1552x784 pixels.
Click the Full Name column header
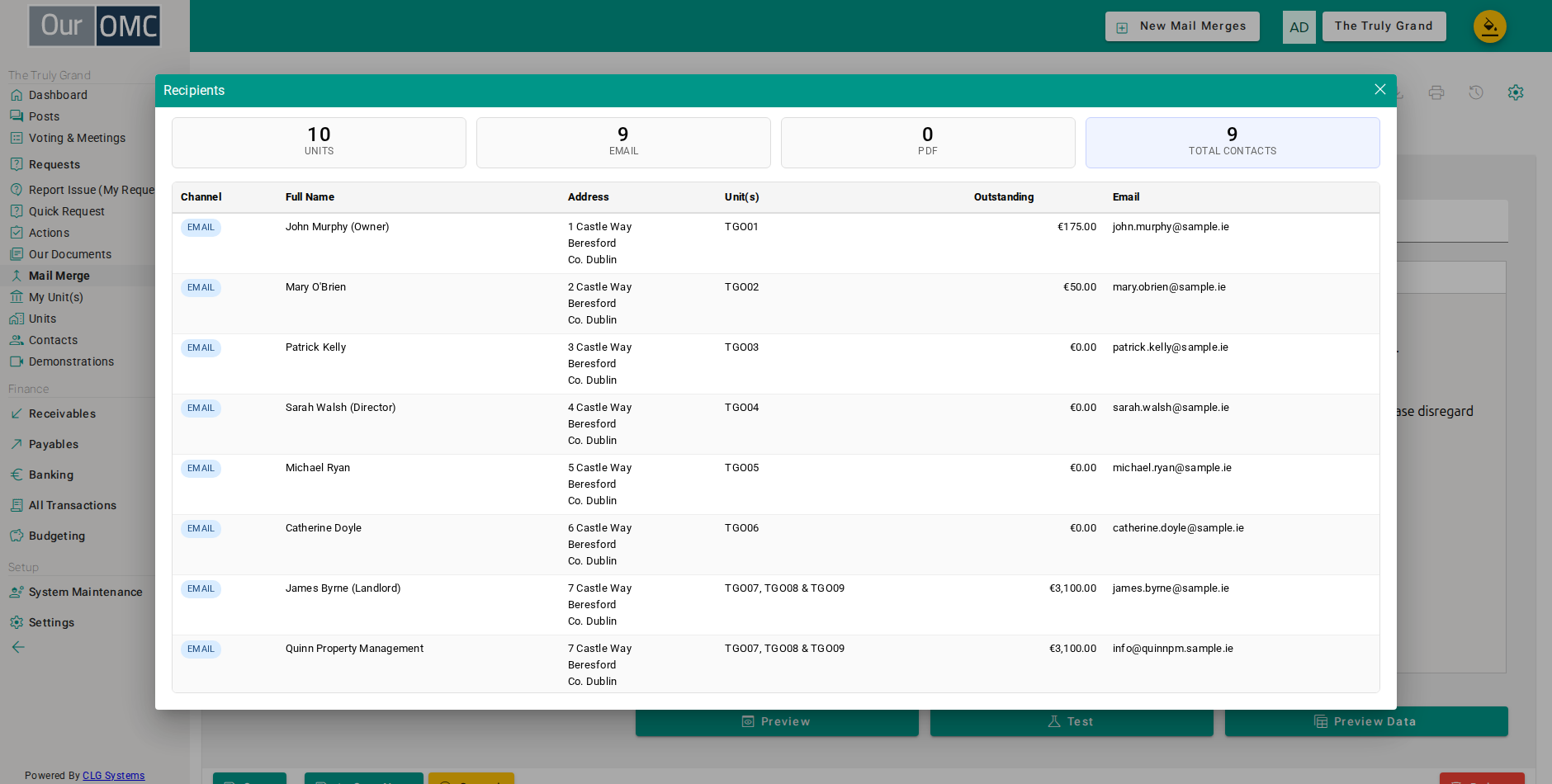pos(310,197)
